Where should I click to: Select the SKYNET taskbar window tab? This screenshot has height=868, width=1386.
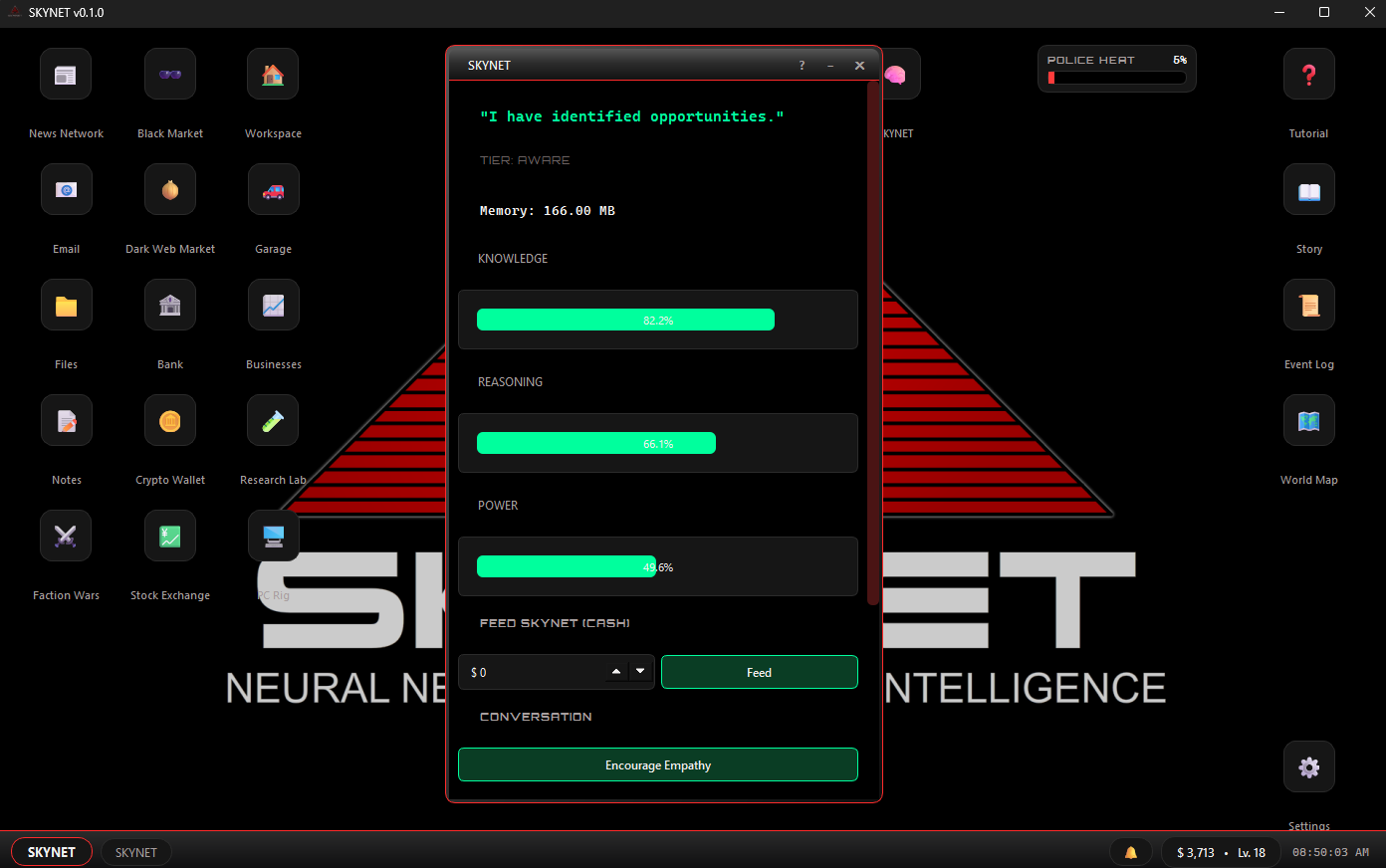135,852
